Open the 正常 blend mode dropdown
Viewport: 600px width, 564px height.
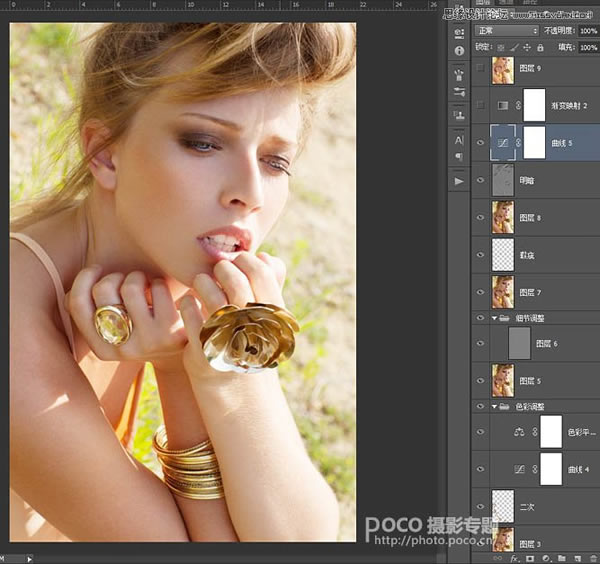point(507,31)
